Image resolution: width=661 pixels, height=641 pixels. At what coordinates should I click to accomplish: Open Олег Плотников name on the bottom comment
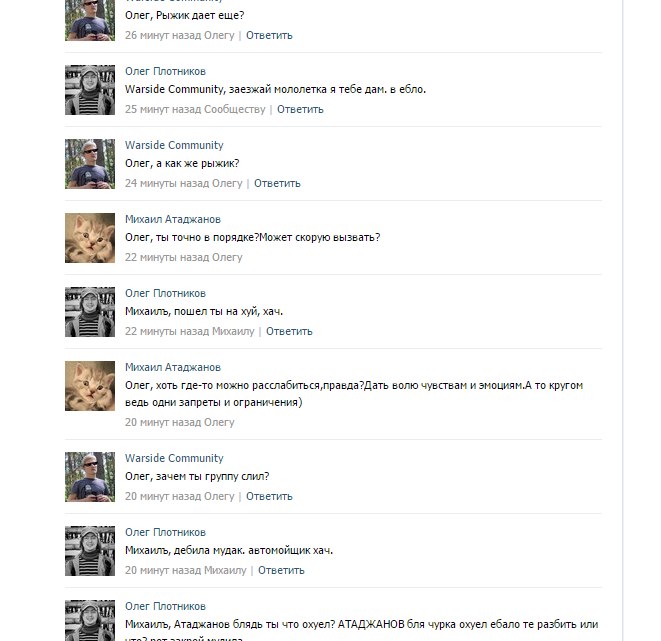[165, 606]
